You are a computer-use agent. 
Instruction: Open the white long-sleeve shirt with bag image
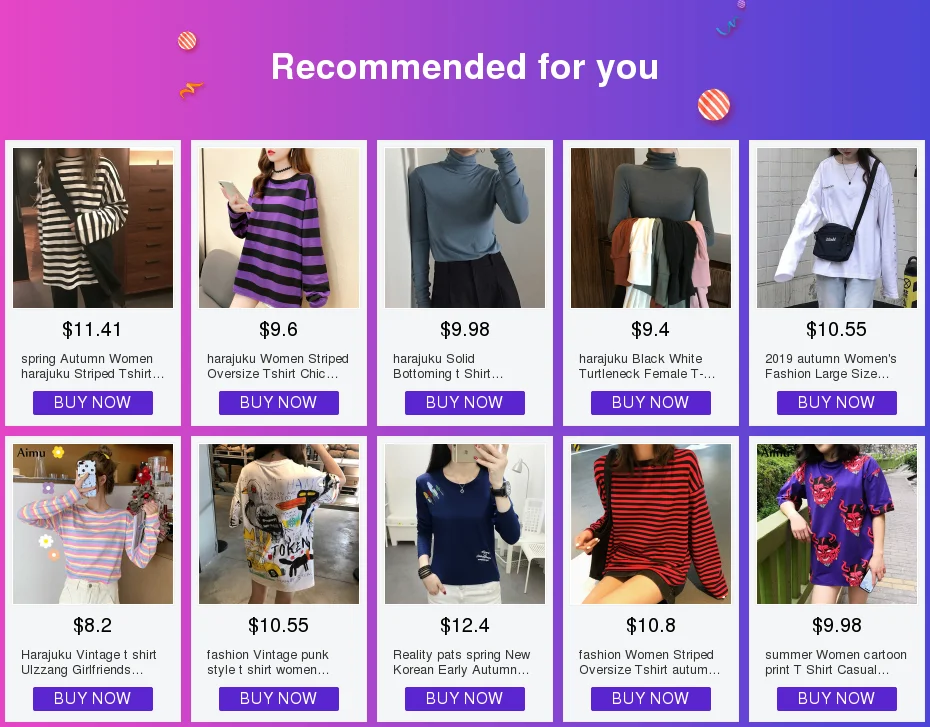pyautogui.click(x=837, y=228)
